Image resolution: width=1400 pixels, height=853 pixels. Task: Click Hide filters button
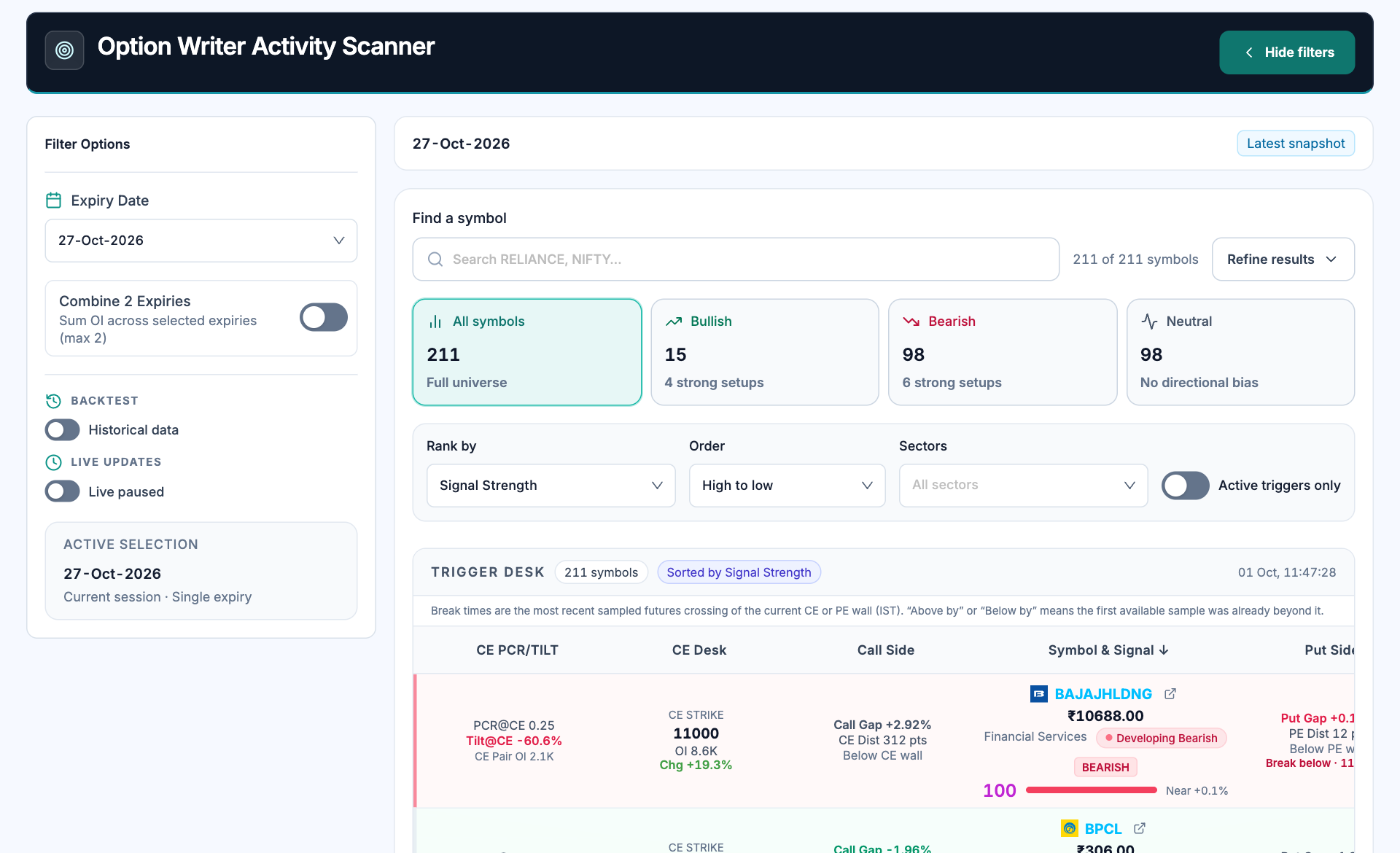click(x=1287, y=52)
